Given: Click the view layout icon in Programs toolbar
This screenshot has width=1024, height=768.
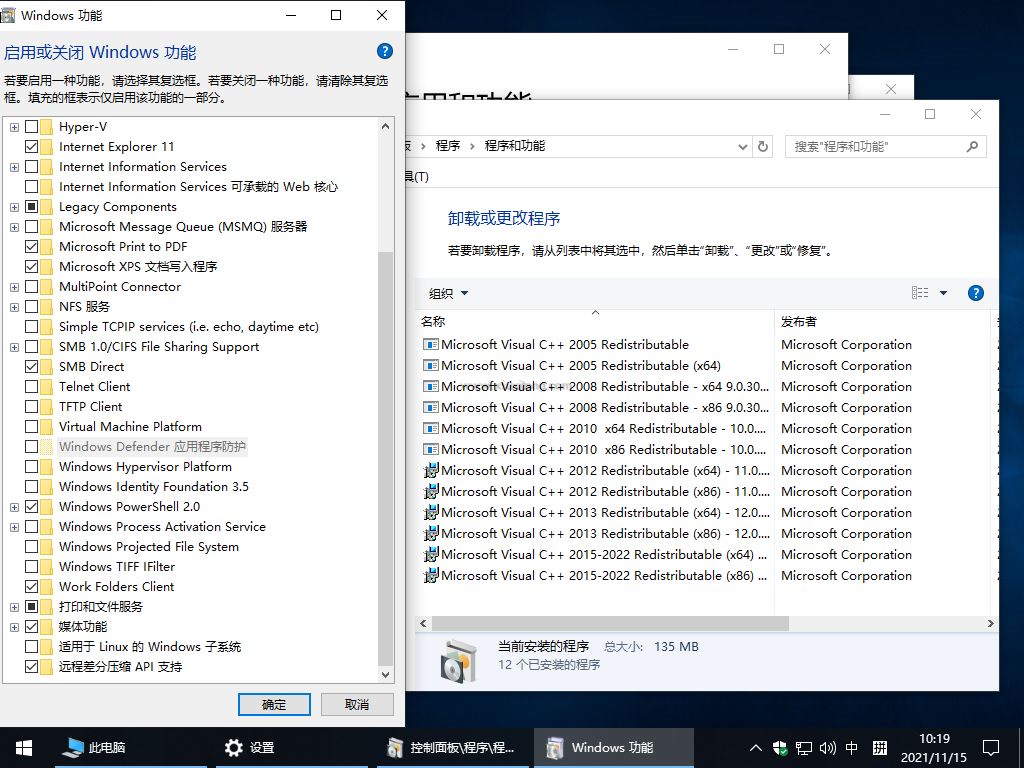Looking at the screenshot, I should click(920, 293).
